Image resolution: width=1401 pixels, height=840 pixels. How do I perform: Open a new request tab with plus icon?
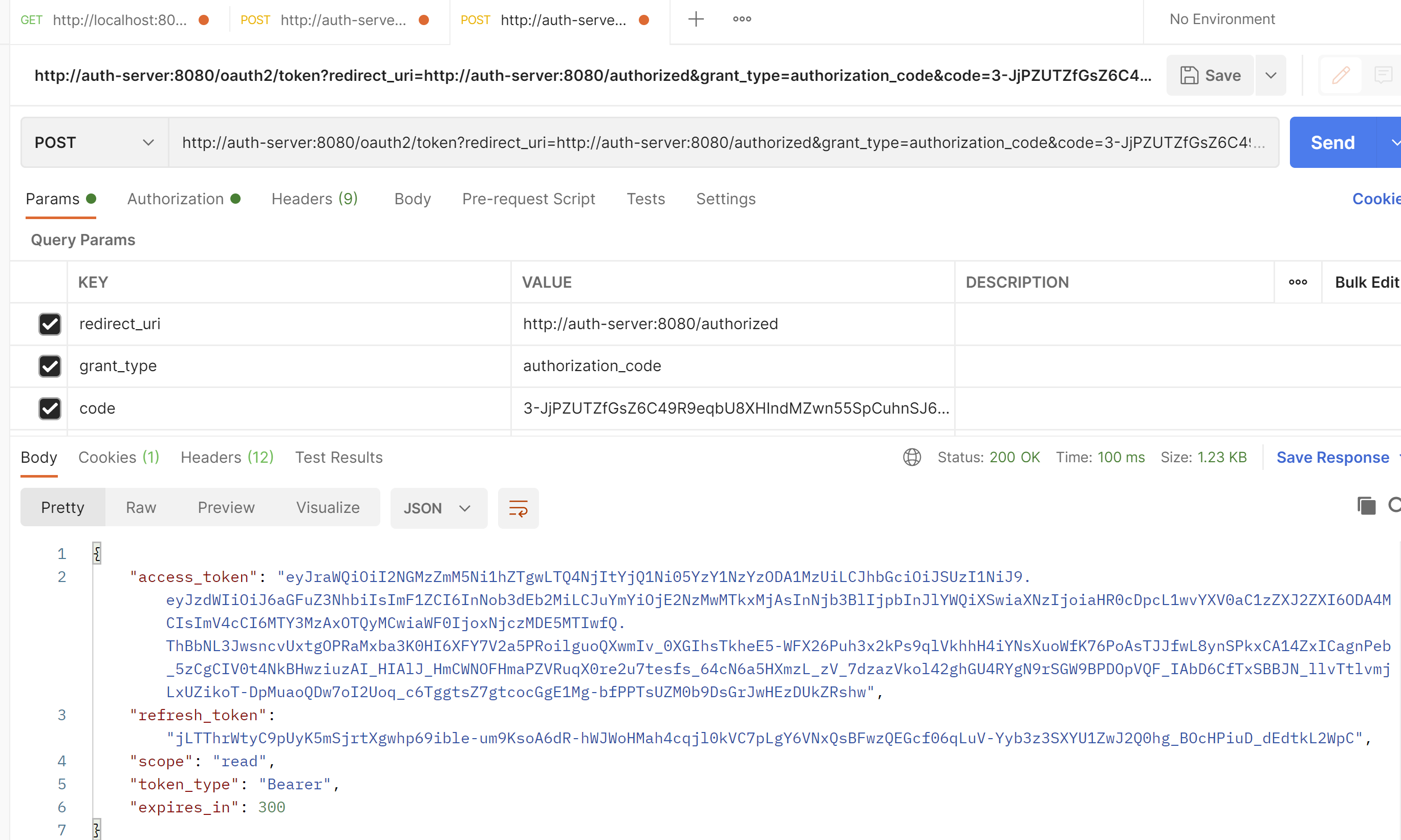pos(696,19)
